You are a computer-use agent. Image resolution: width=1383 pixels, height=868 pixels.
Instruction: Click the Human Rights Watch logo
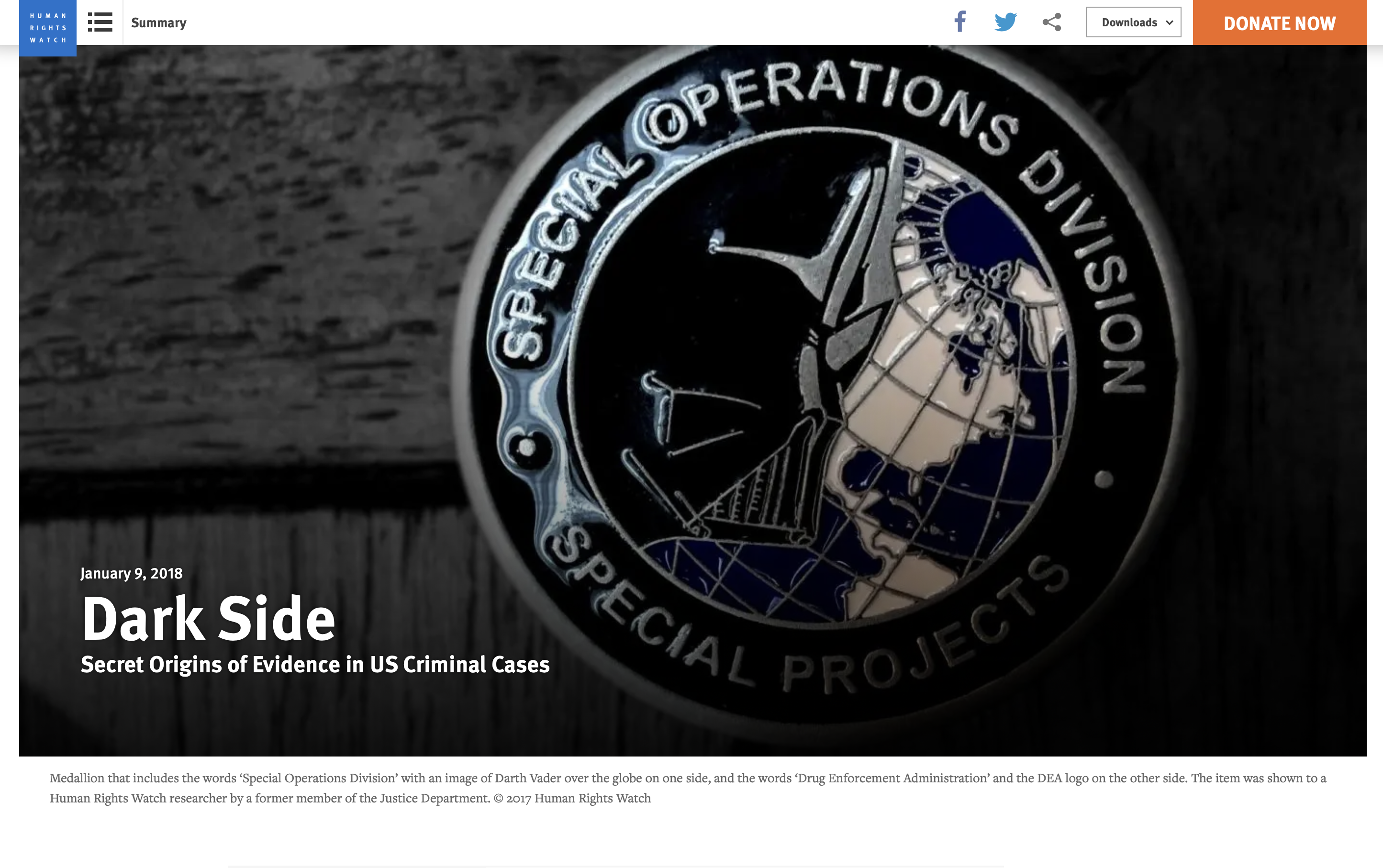click(x=48, y=28)
